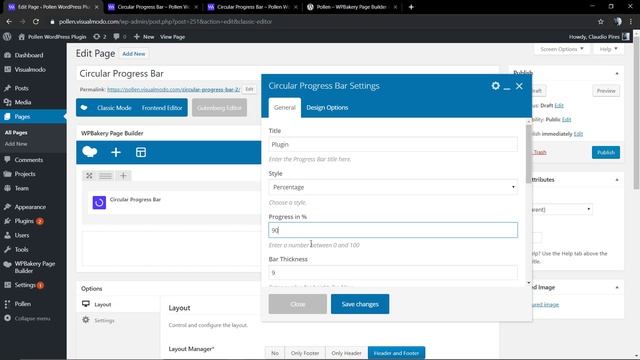This screenshot has width=640, height=360.
Task: Click the Circular Progress Bar element icon
Action: tap(99, 202)
